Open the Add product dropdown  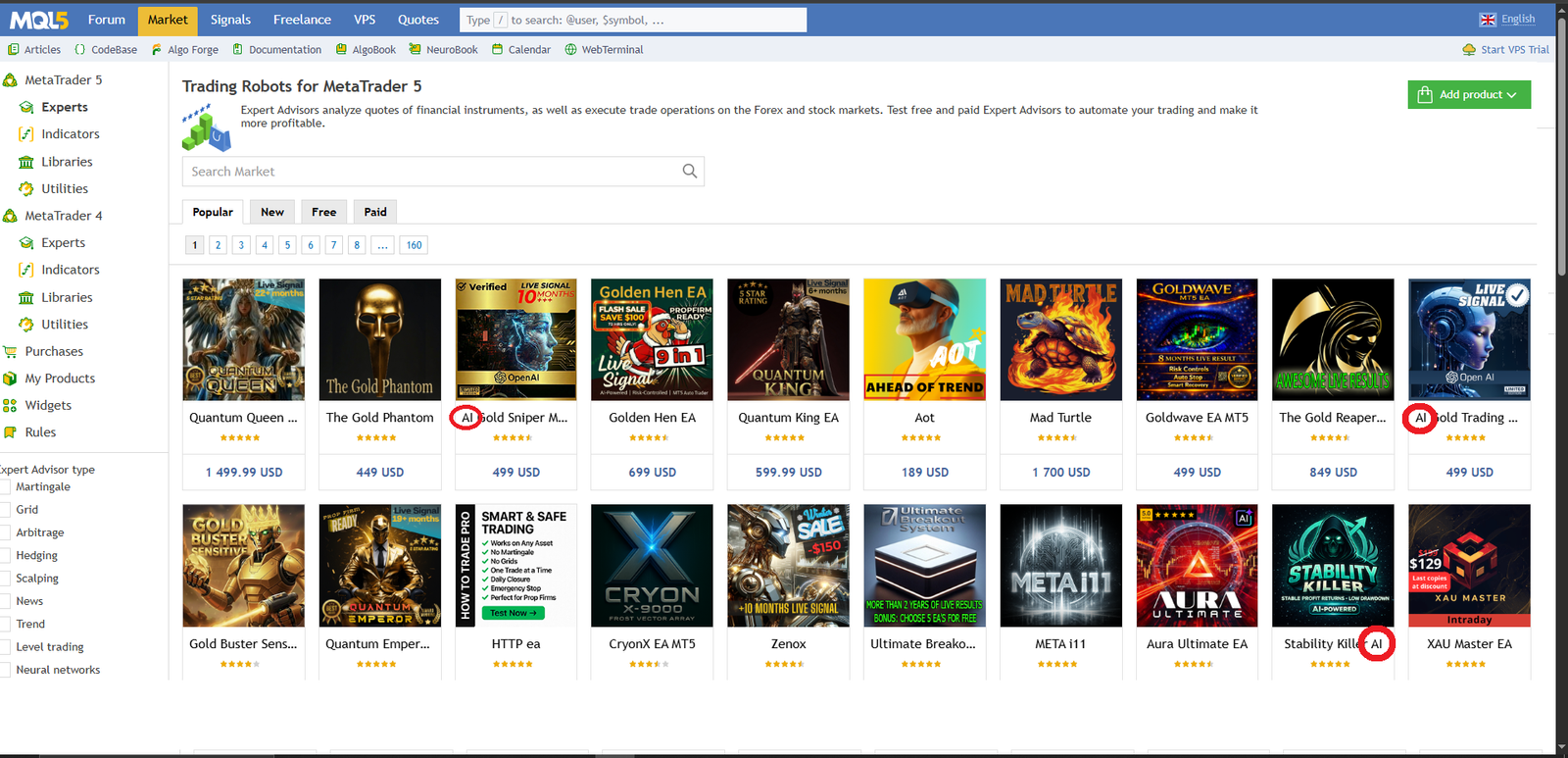[1469, 95]
